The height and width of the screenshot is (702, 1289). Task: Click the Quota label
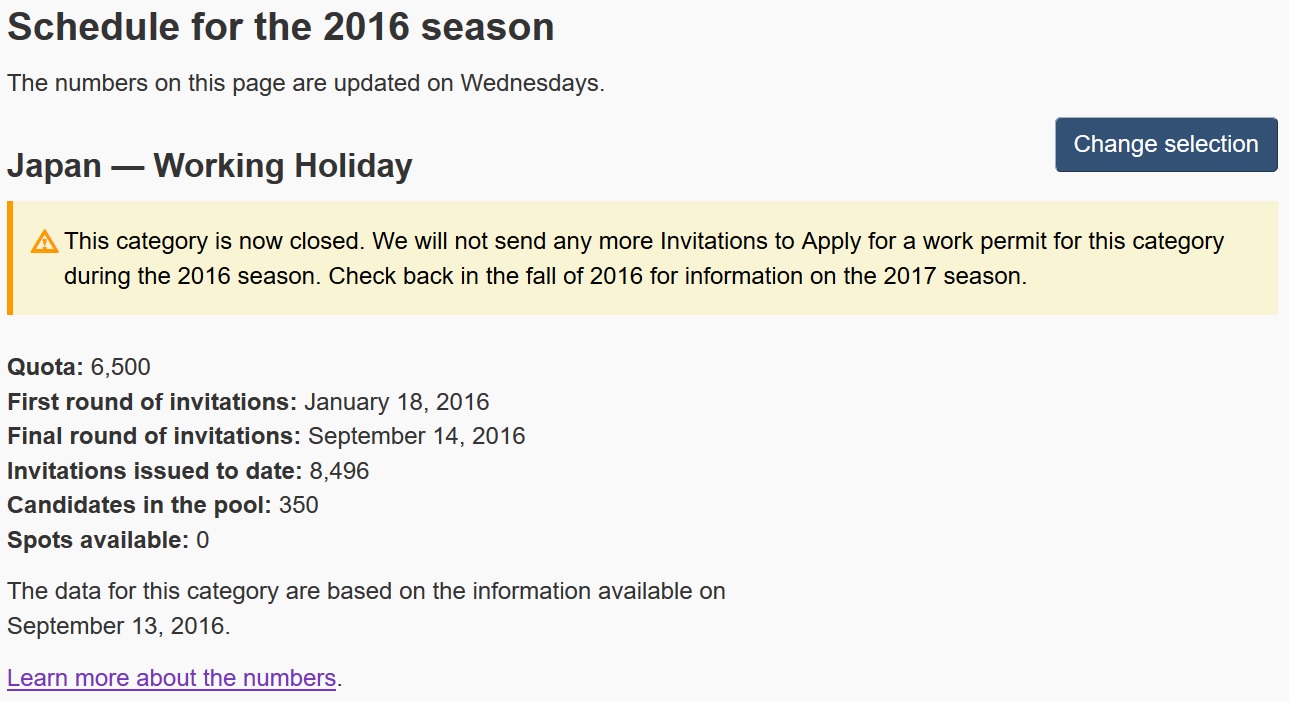click(46, 367)
